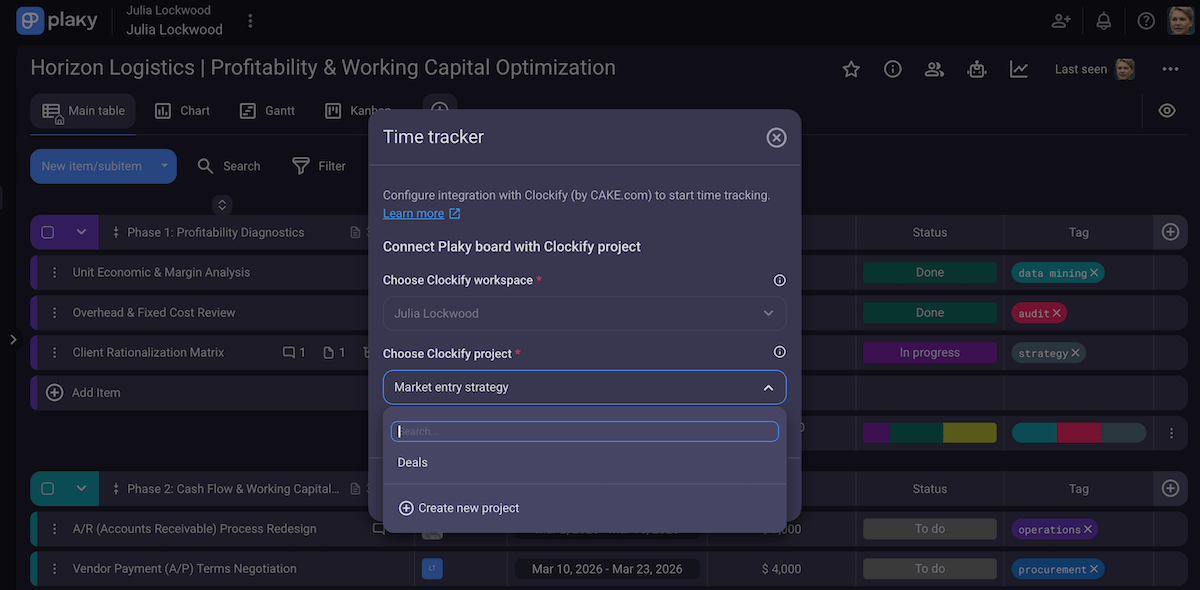Image resolution: width=1200 pixels, height=590 pixels.
Task: Follow the Learn more link
Action: tap(413, 214)
